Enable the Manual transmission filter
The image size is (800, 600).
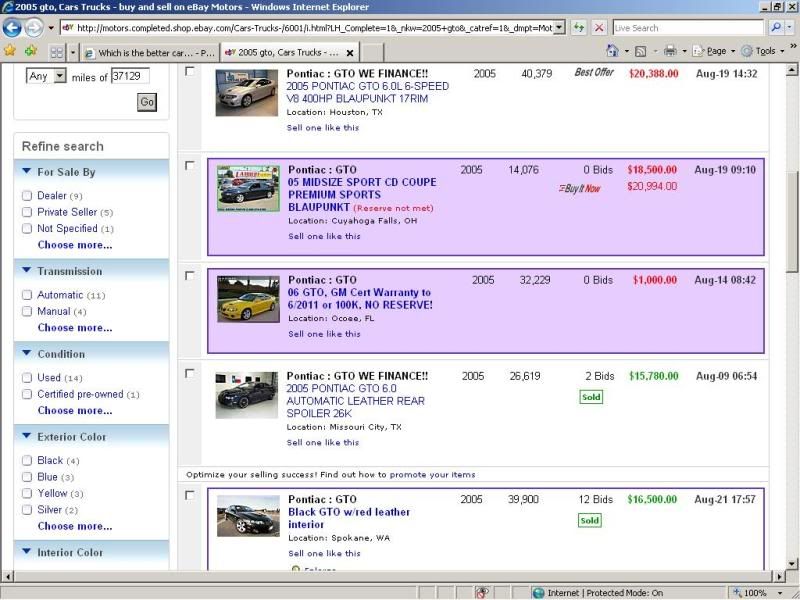[27, 311]
